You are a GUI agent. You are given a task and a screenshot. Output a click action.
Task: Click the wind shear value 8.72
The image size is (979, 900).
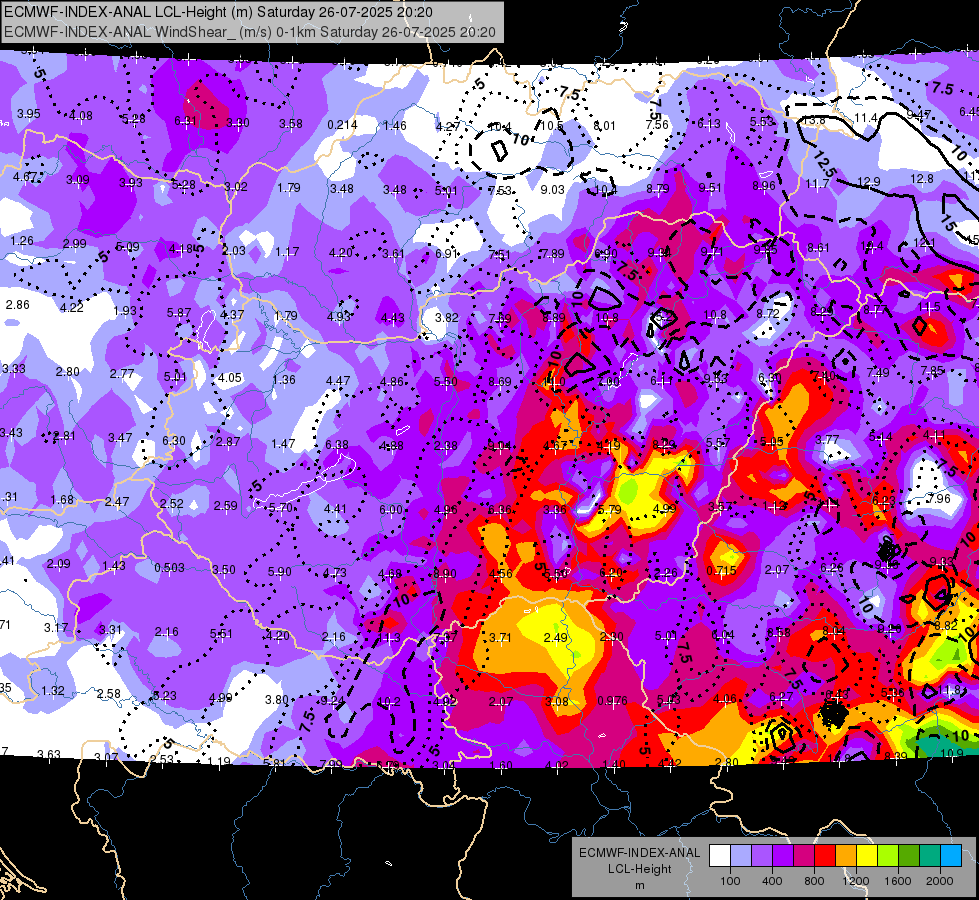point(768,314)
